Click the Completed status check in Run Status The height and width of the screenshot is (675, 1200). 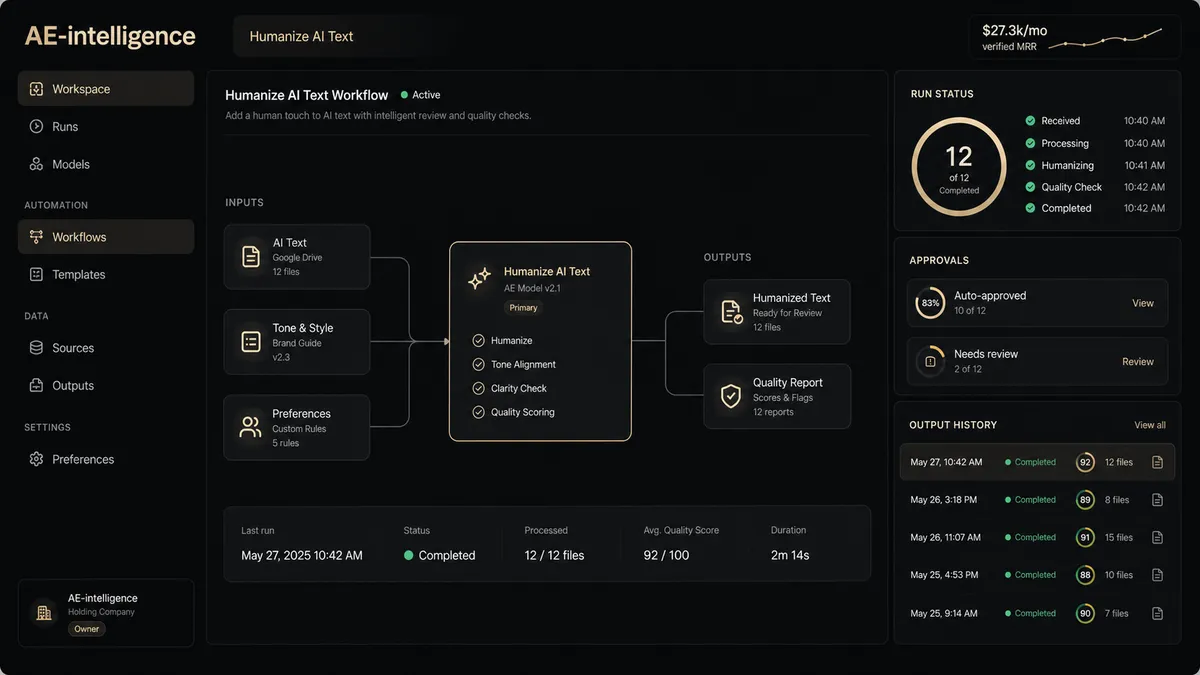(1030, 208)
